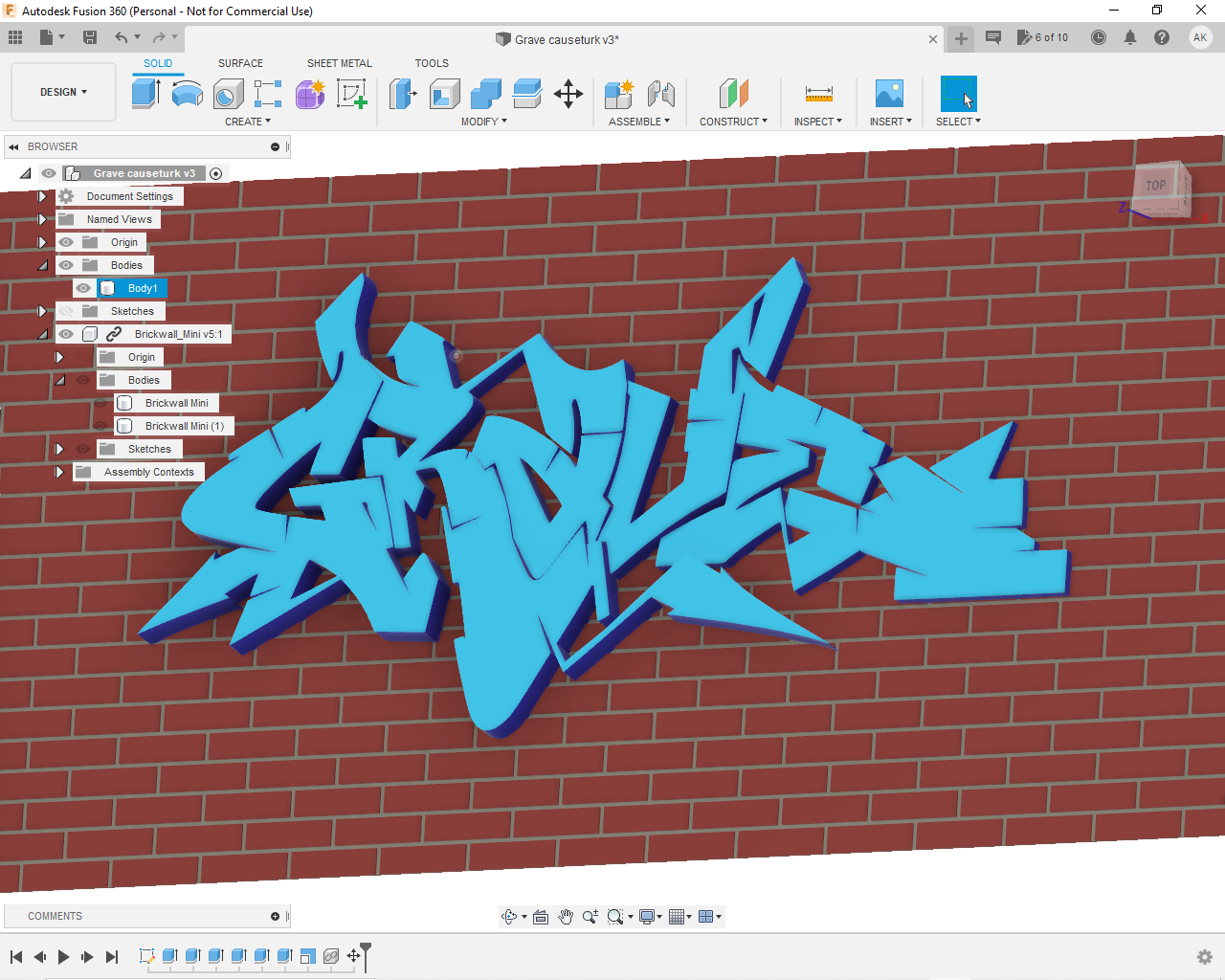Click the Look At icon in navigation bar
Image resolution: width=1225 pixels, height=980 pixels.
click(541, 917)
